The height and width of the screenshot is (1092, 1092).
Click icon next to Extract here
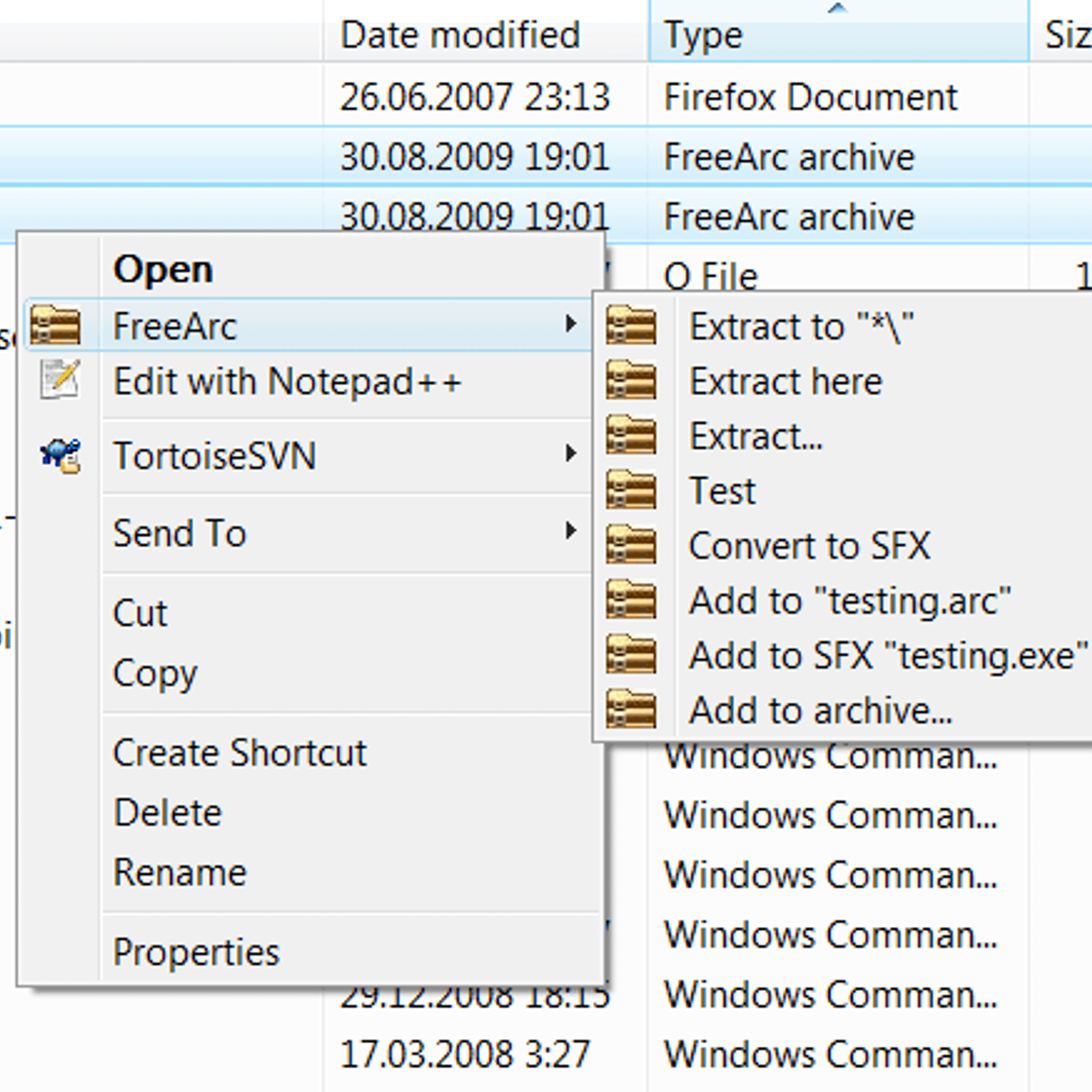click(x=631, y=381)
